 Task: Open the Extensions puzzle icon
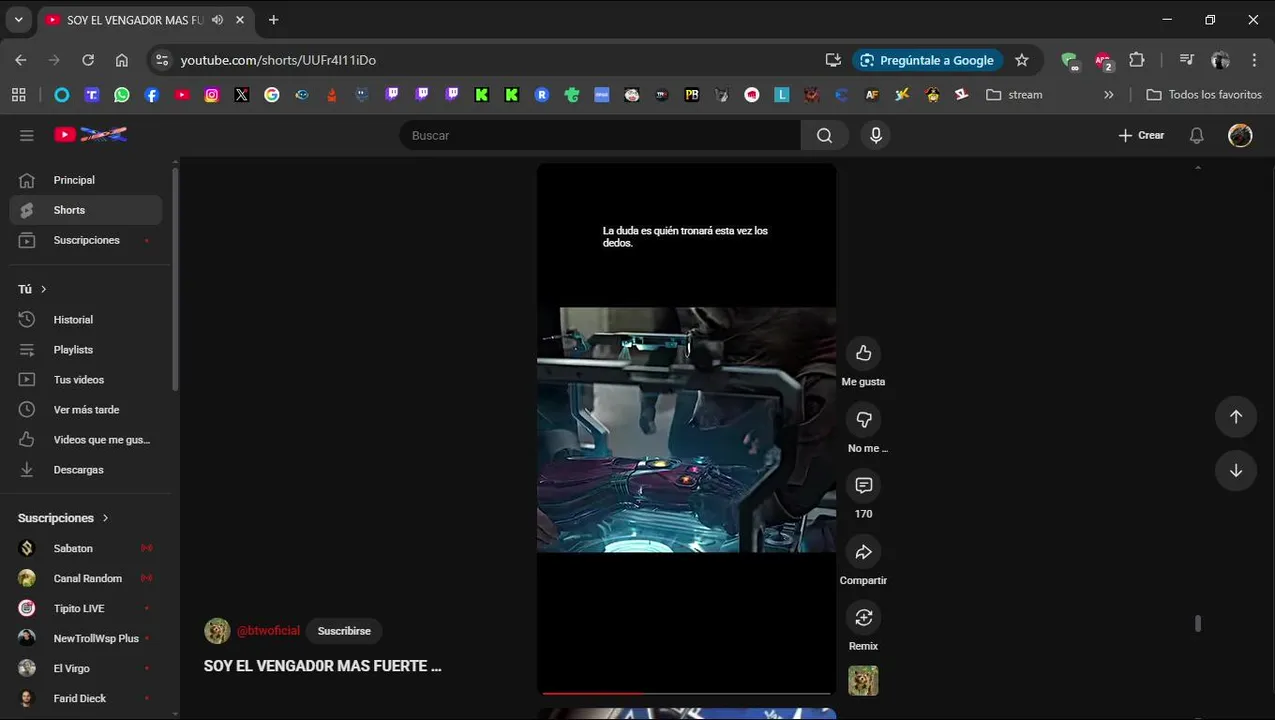click(1137, 60)
